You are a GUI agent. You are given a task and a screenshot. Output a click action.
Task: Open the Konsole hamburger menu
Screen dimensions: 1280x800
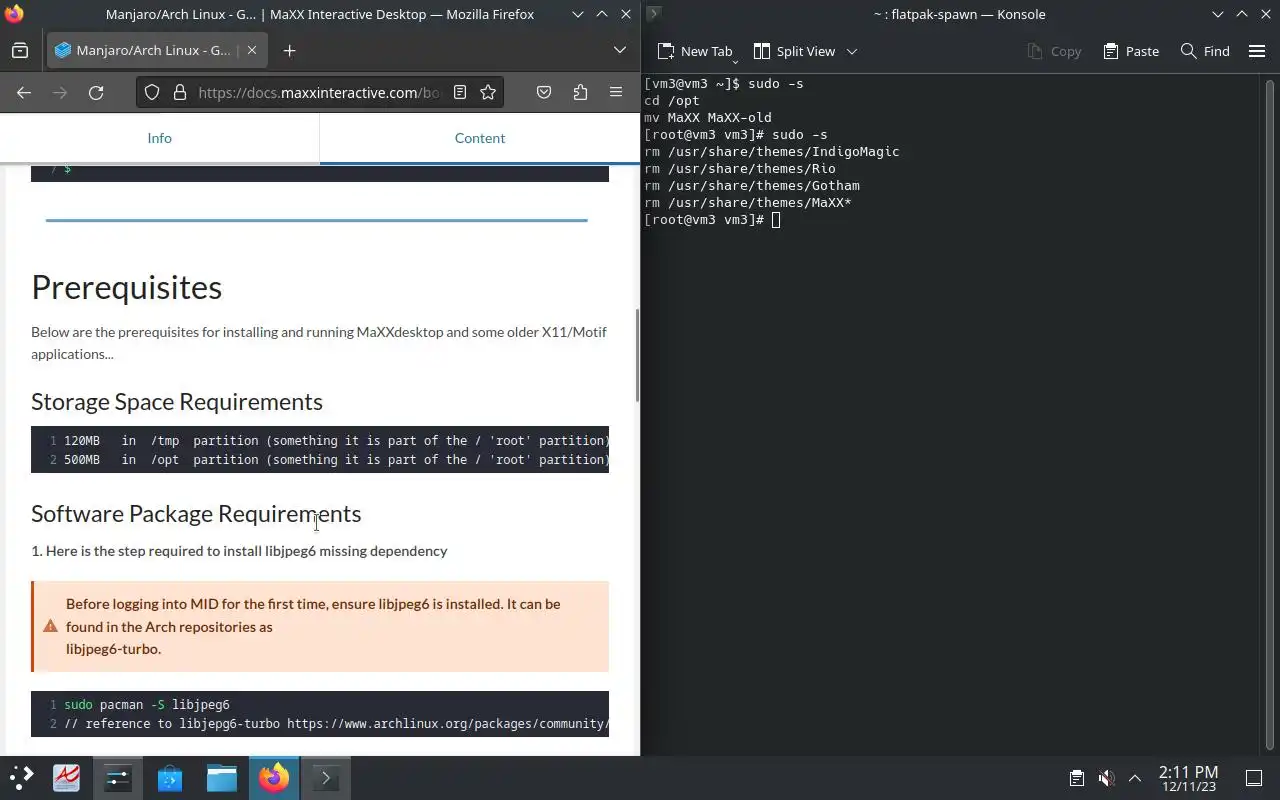click(x=1257, y=51)
